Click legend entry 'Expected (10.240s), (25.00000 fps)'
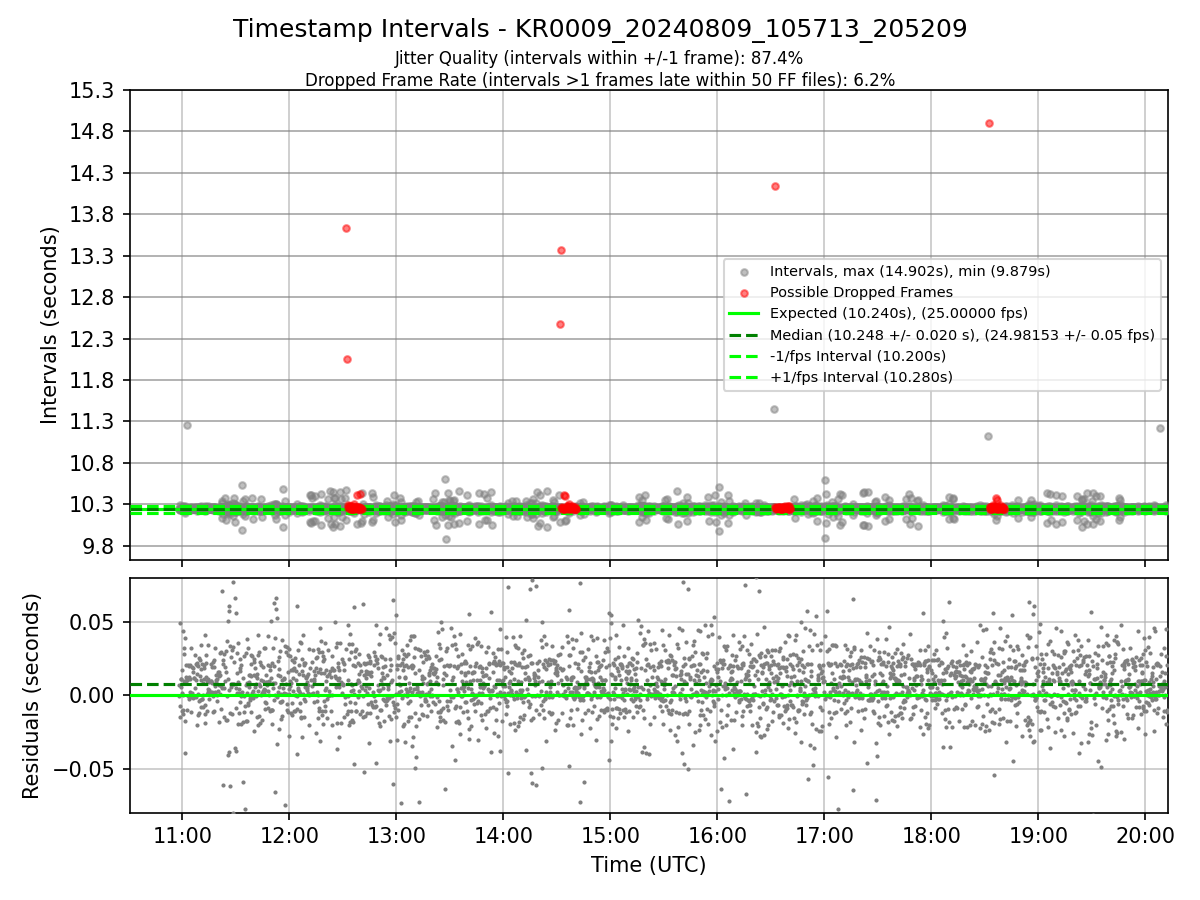 899,313
